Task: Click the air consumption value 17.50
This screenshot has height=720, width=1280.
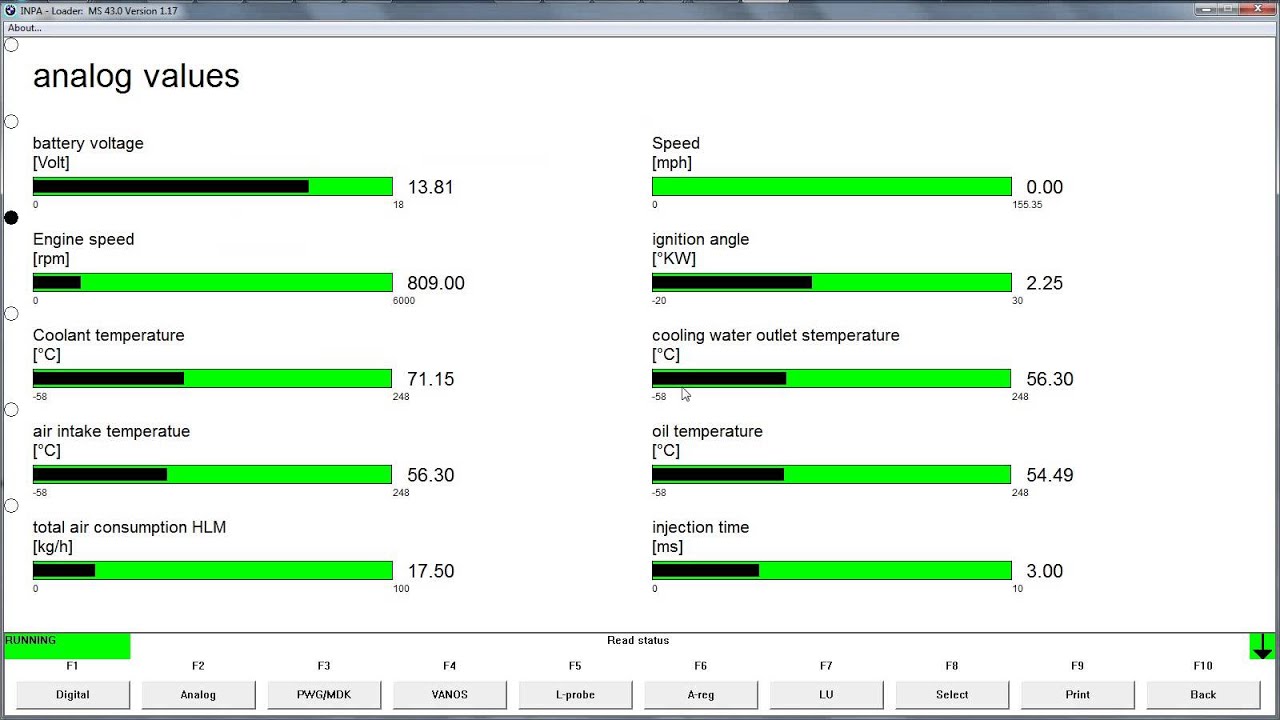Action: 431,571
